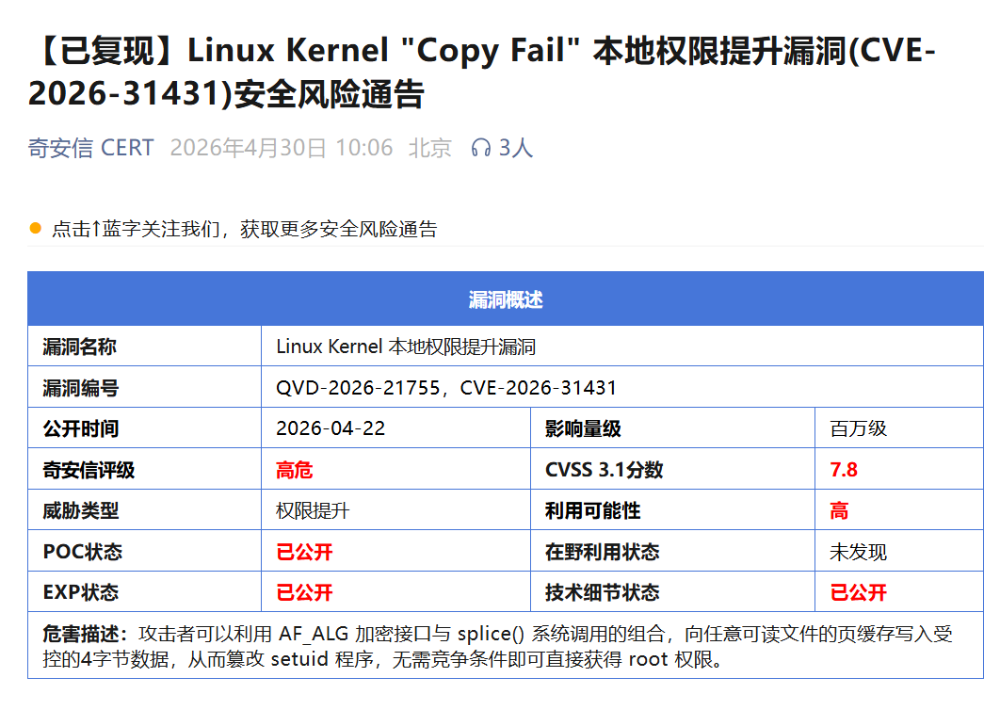Select the 漏洞概述 table header
The height and width of the screenshot is (725, 1000).
pyautogui.click(x=500, y=298)
